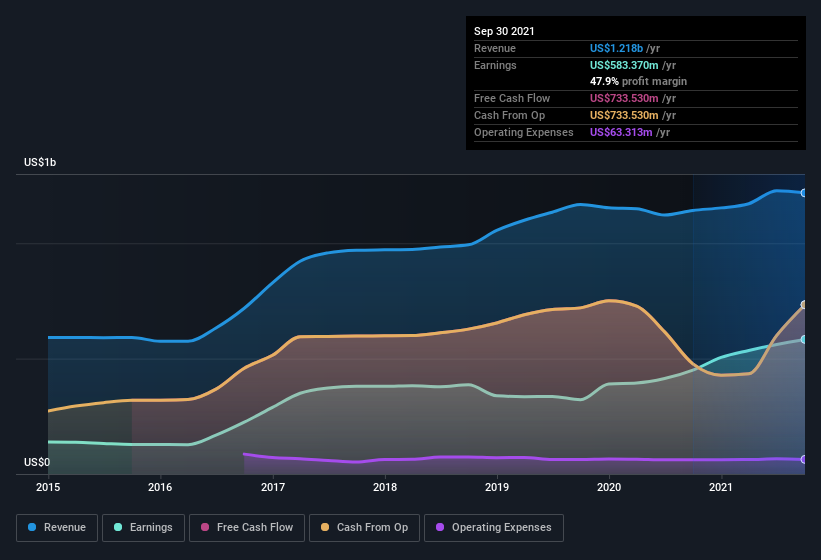The height and width of the screenshot is (560, 821).
Task: Click the 2016 x-axis label
Action: (160, 487)
